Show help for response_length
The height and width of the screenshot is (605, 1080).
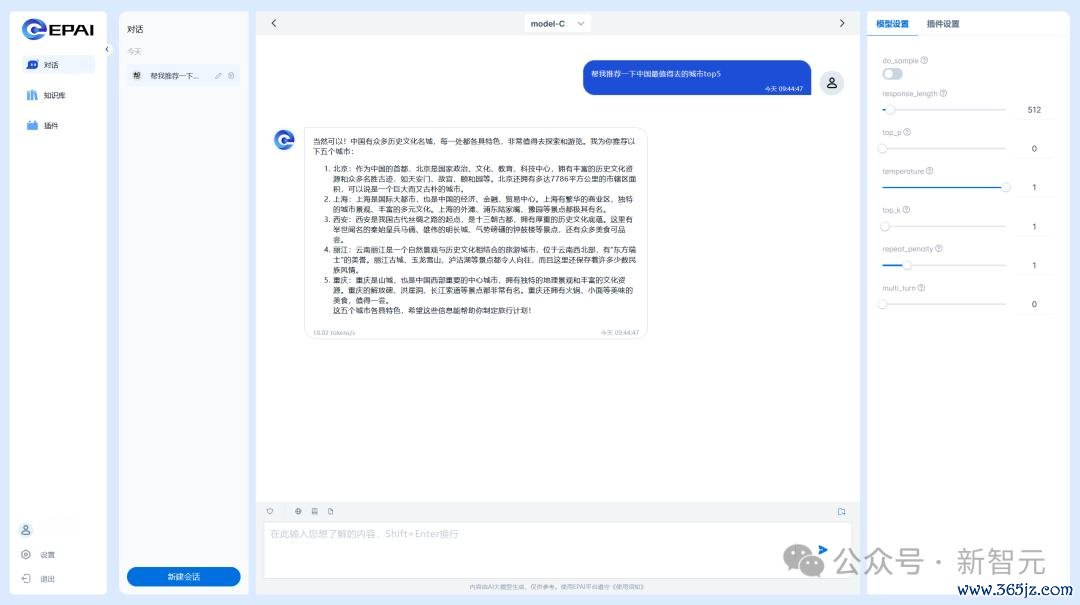943,94
